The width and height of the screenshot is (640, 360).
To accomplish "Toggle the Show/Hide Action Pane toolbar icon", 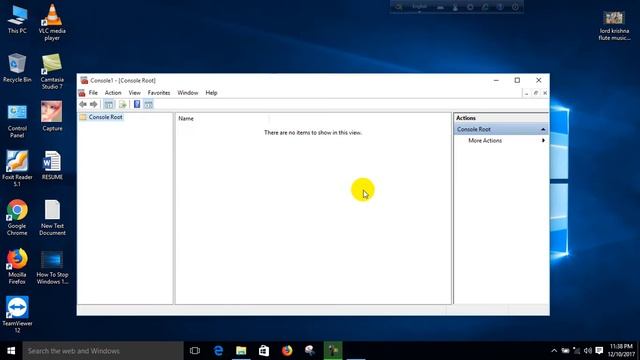I will [149, 104].
